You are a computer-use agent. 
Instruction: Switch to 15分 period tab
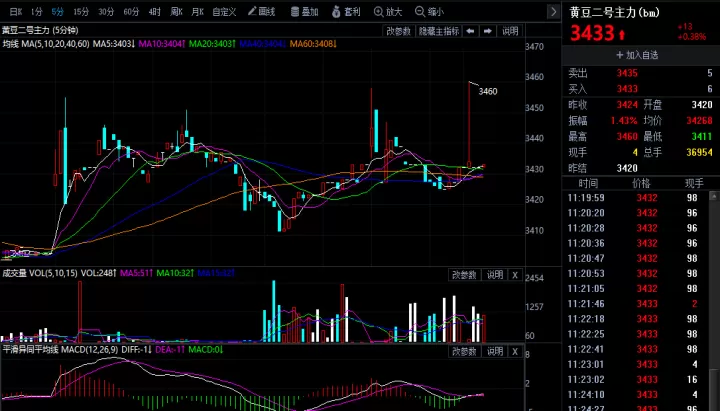tap(81, 11)
